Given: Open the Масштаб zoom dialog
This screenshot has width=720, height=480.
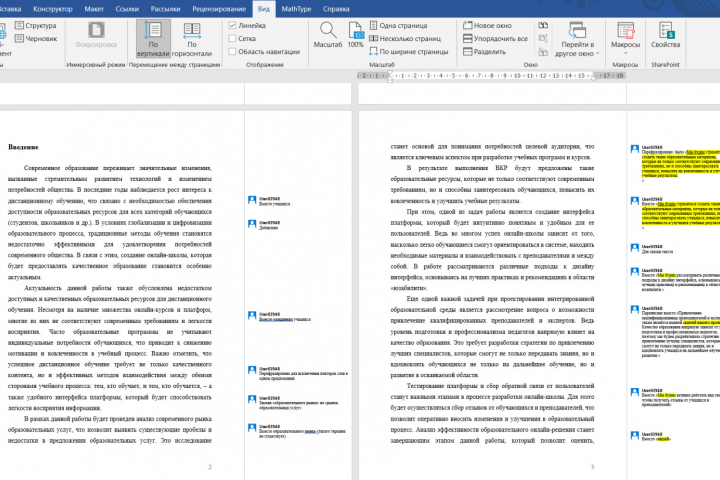Looking at the screenshot, I should tap(328, 35).
